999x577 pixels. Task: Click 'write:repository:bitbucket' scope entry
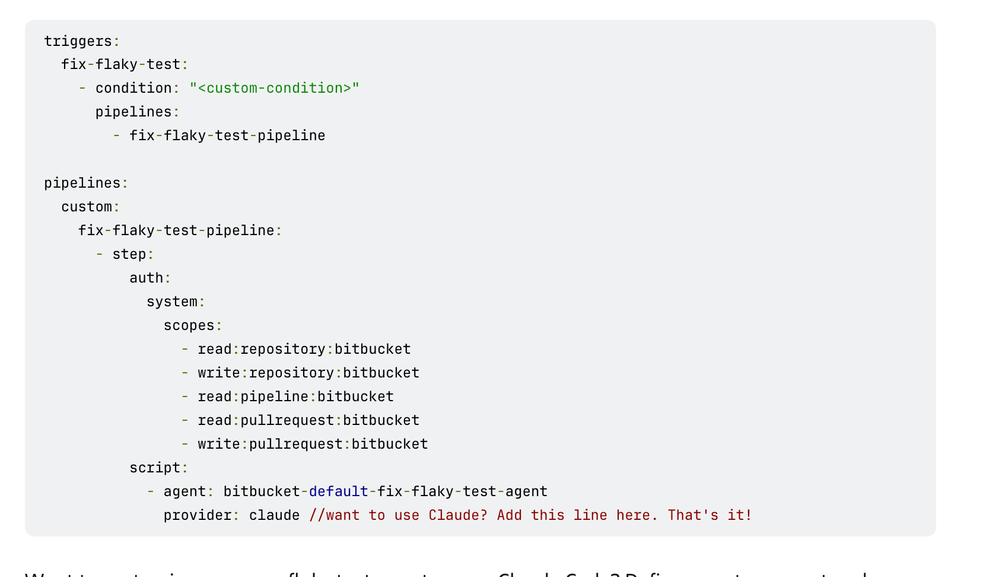pyautogui.click(x=308, y=373)
